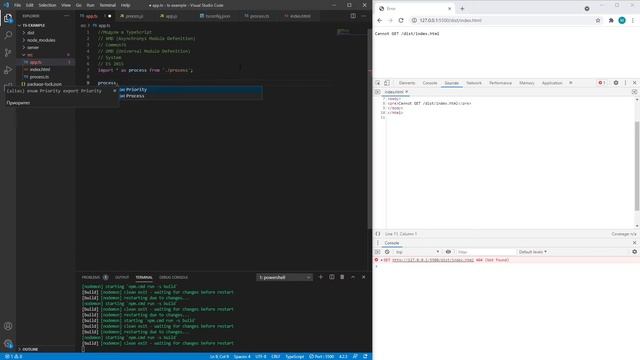Open the editor More Actions ellipsis
The image size is (640, 360).
coord(364,16)
